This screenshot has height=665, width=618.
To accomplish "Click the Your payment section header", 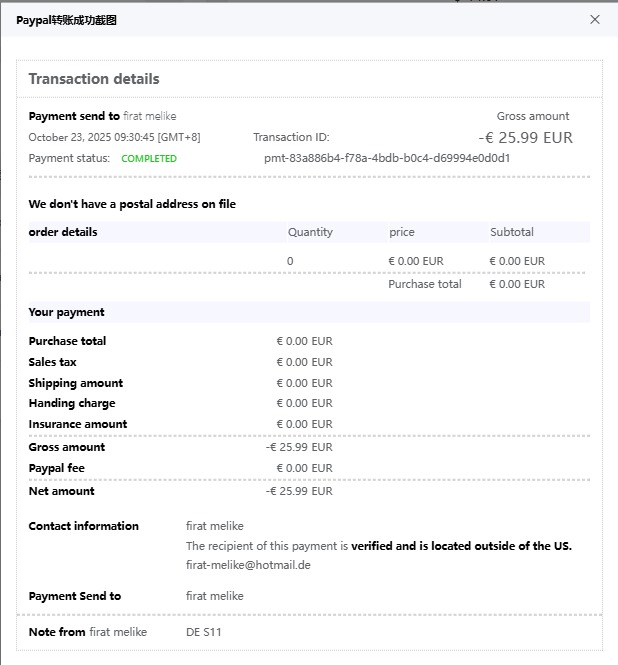I will (67, 312).
